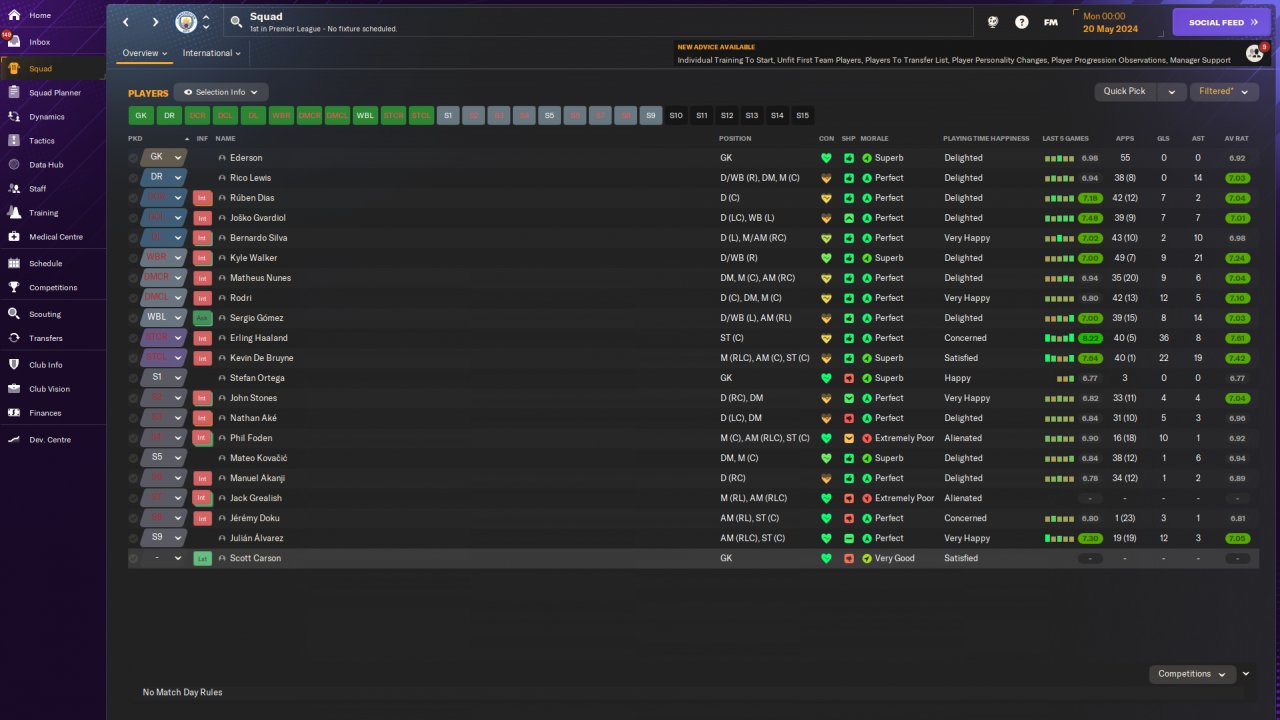The image size is (1280, 720).
Task: Toggle the pick circle for Kyle Walker
Action: [134, 258]
